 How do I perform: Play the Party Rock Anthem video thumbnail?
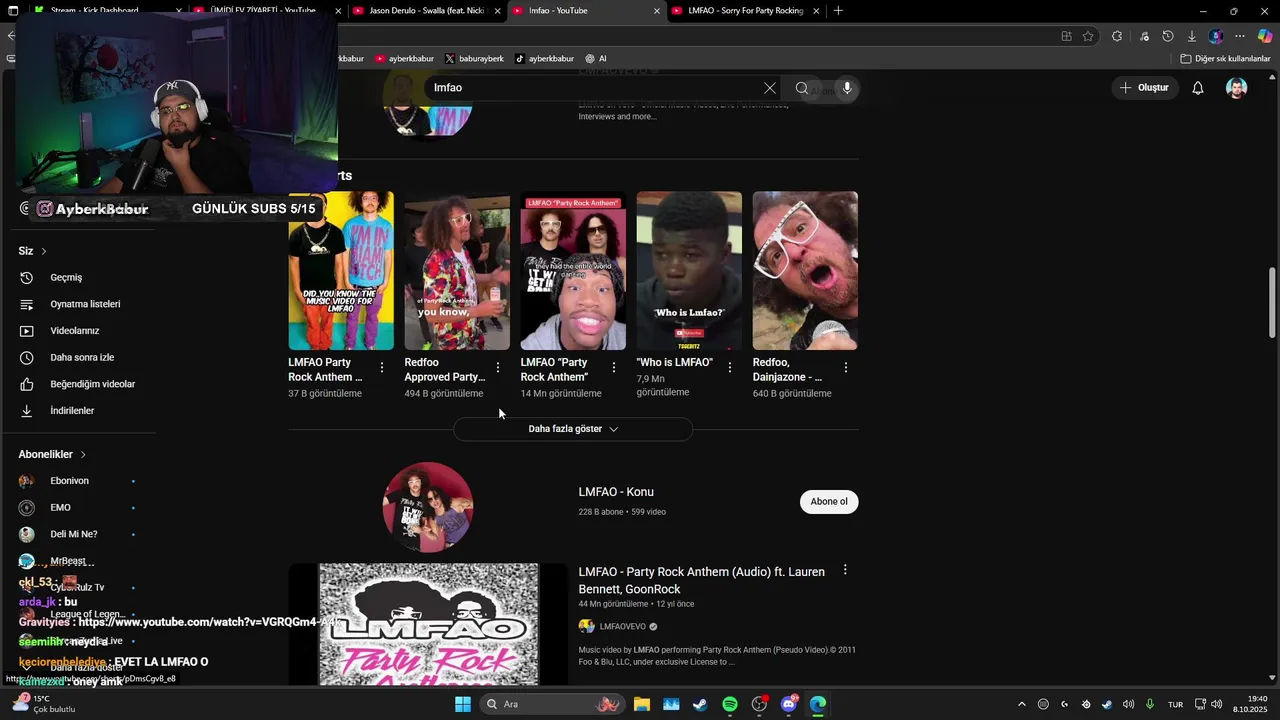point(428,624)
